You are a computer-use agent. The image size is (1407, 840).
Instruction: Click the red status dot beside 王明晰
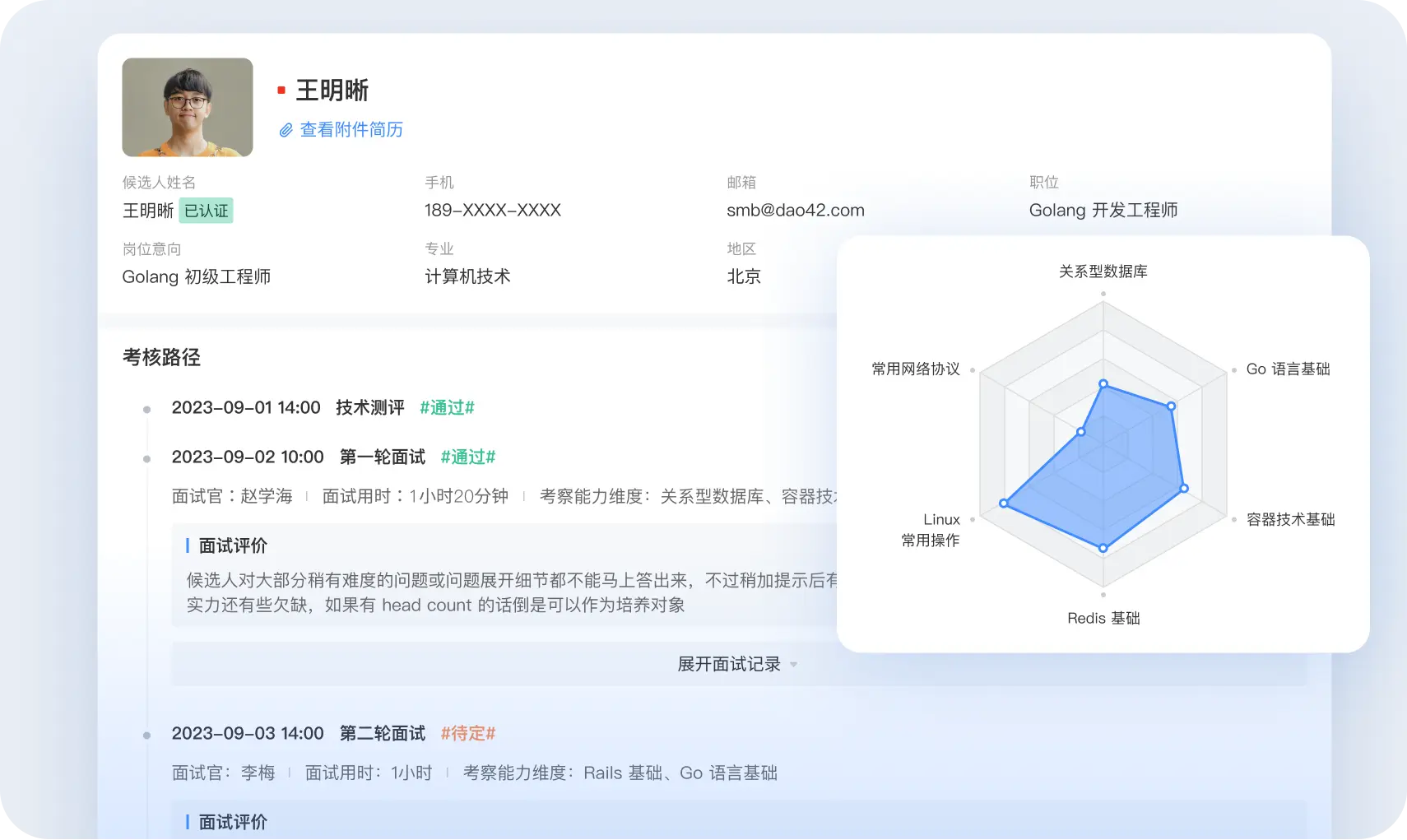(x=281, y=90)
